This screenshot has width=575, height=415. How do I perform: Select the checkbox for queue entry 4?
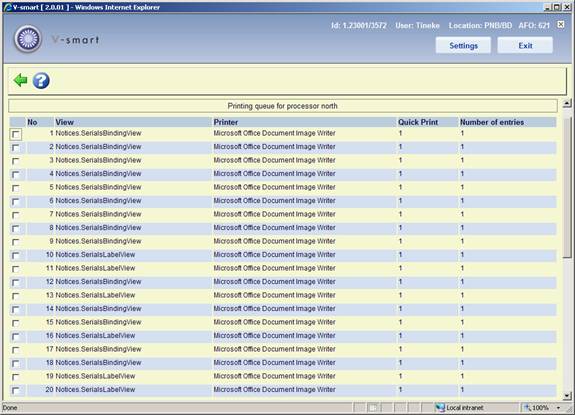click(16, 175)
